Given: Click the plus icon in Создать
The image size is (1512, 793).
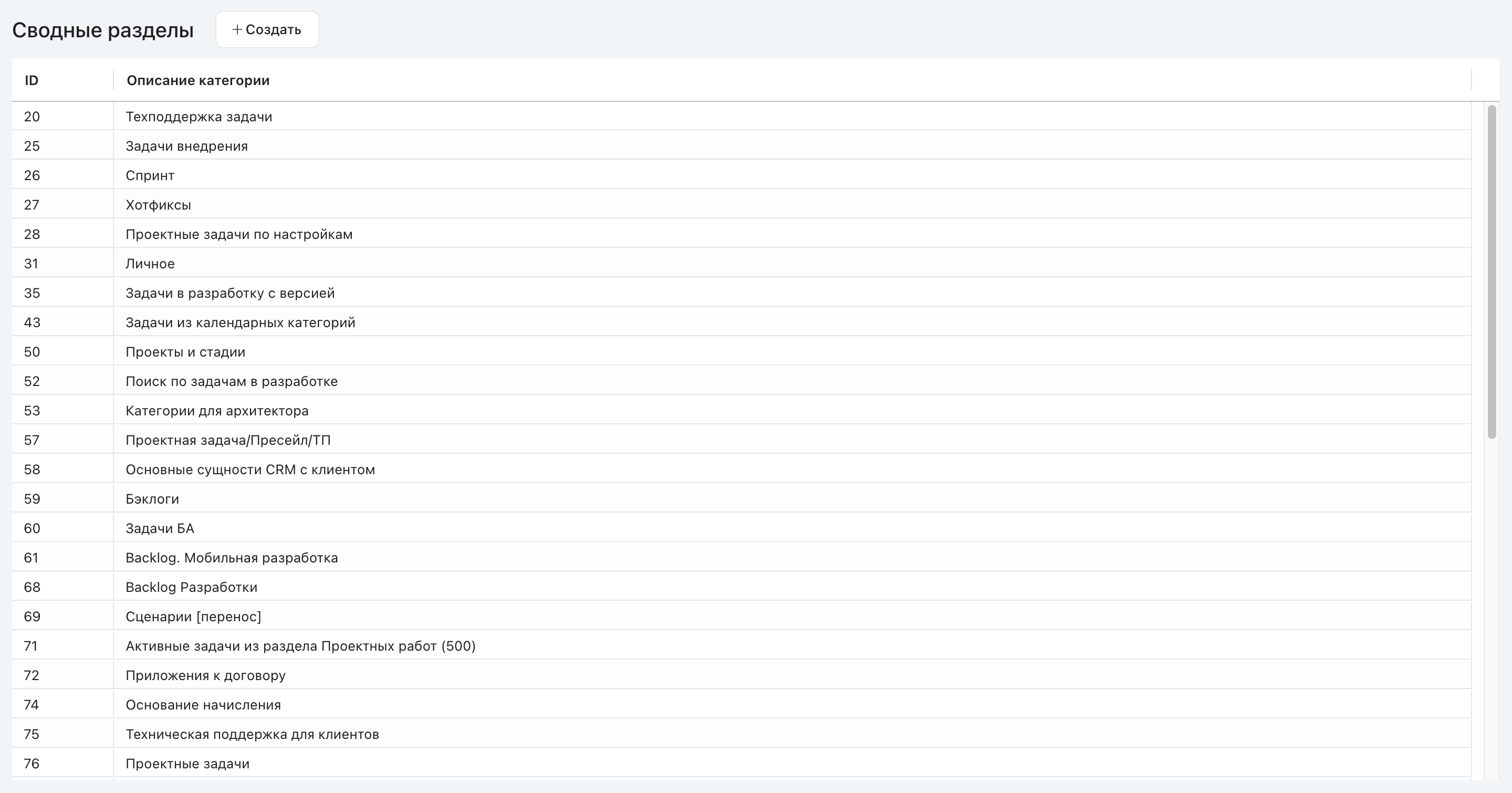Looking at the screenshot, I should [x=237, y=29].
